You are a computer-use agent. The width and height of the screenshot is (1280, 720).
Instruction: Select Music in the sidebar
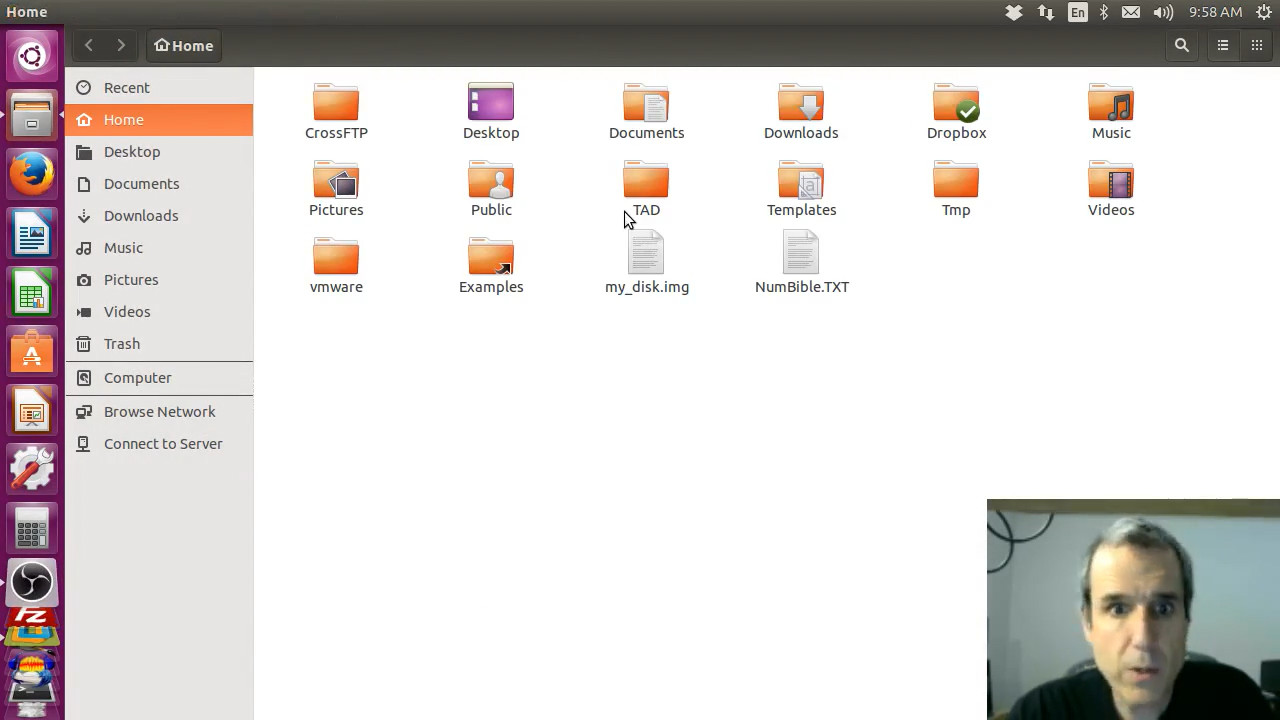click(159, 247)
